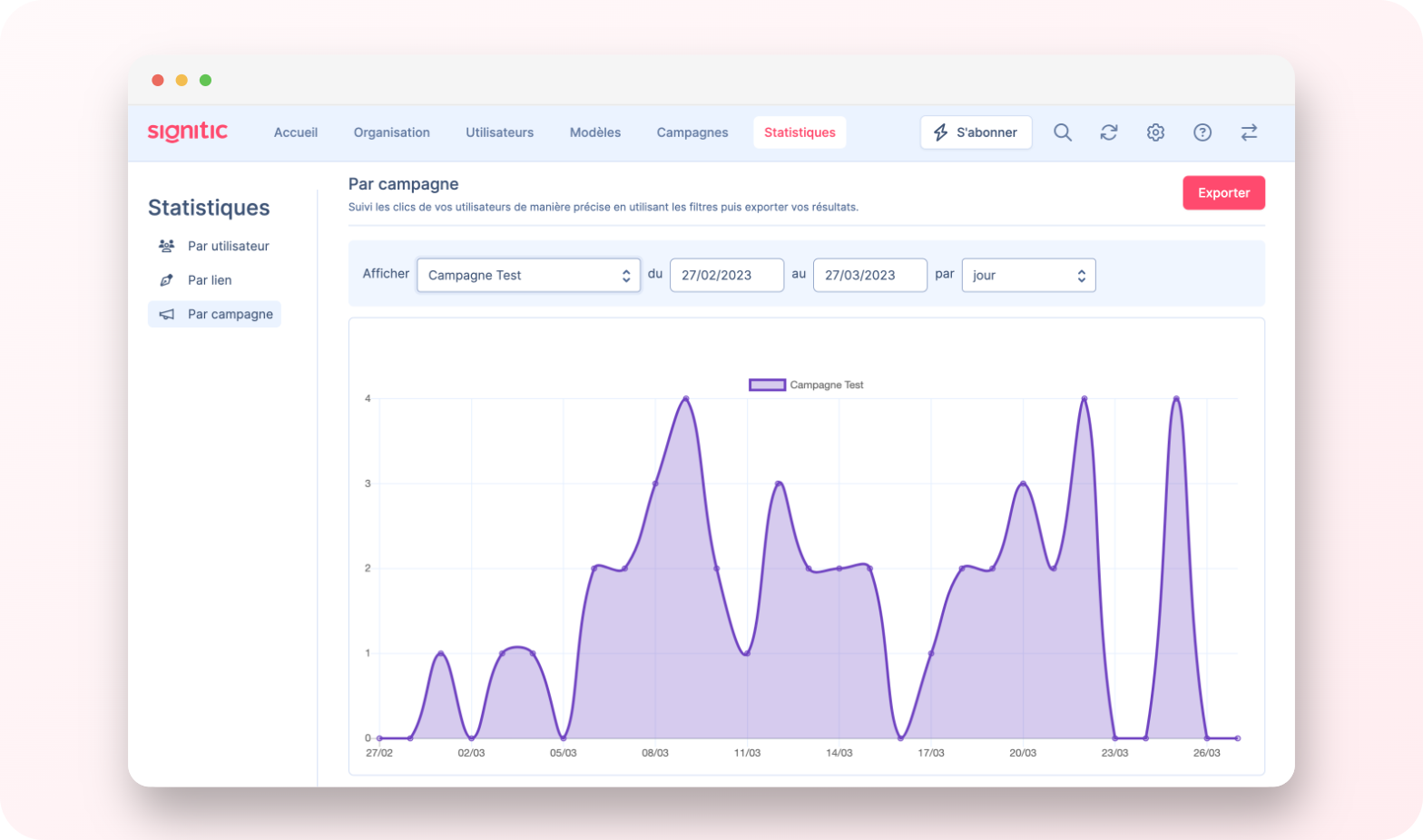Click the lightning bolt icon in S'abonner
The width and height of the screenshot is (1423, 840).
(x=941, y=132)
